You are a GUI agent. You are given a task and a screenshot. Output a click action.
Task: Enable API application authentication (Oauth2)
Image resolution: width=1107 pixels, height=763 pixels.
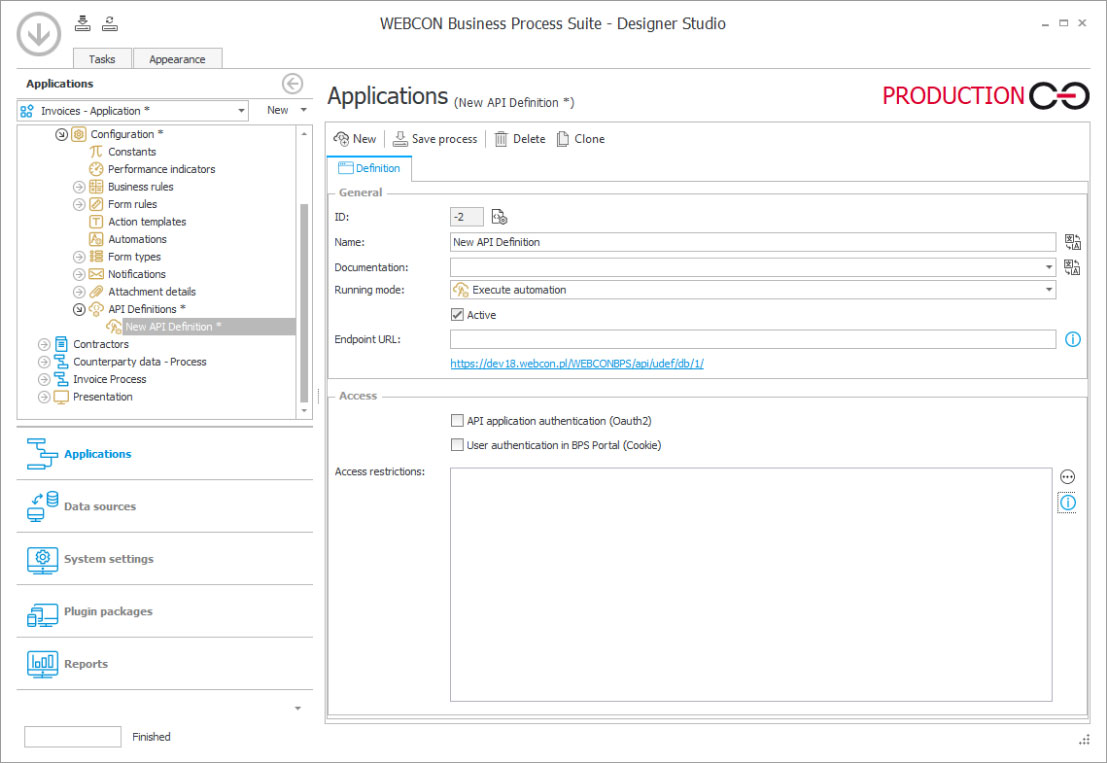(457, 421)
